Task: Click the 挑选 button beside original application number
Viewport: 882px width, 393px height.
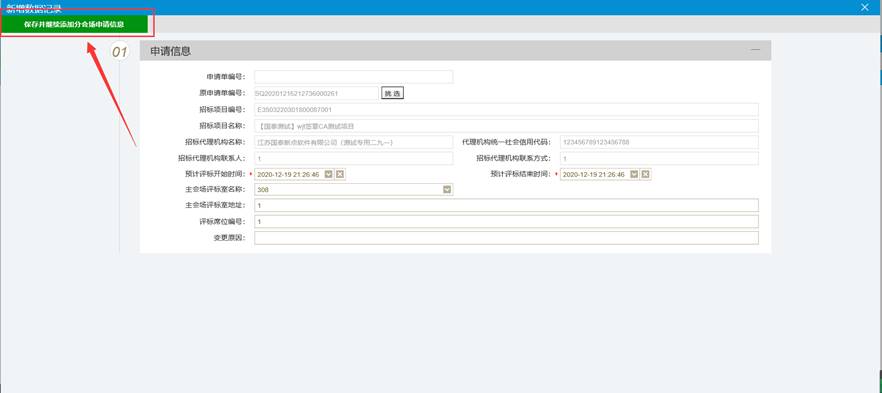Action: [393, 93]
